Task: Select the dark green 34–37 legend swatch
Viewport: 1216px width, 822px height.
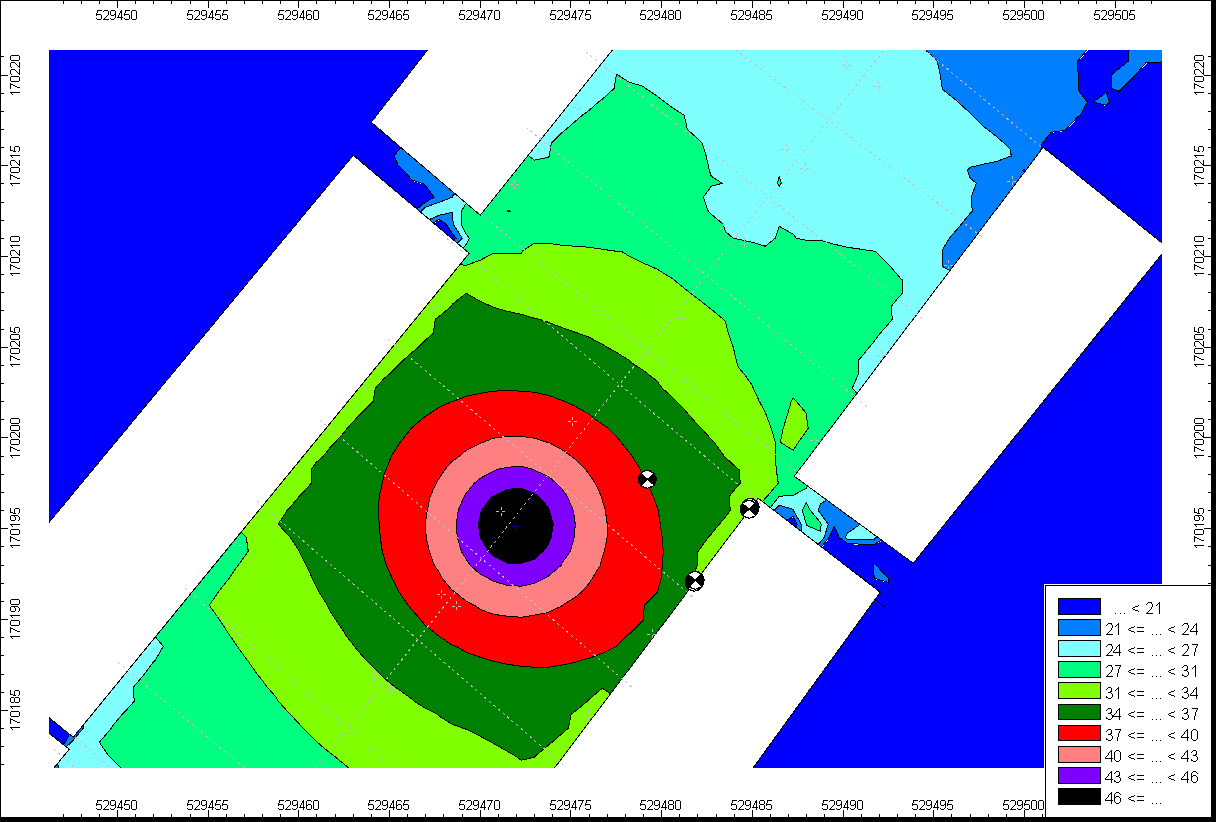Action: [x=1079, y=713]
